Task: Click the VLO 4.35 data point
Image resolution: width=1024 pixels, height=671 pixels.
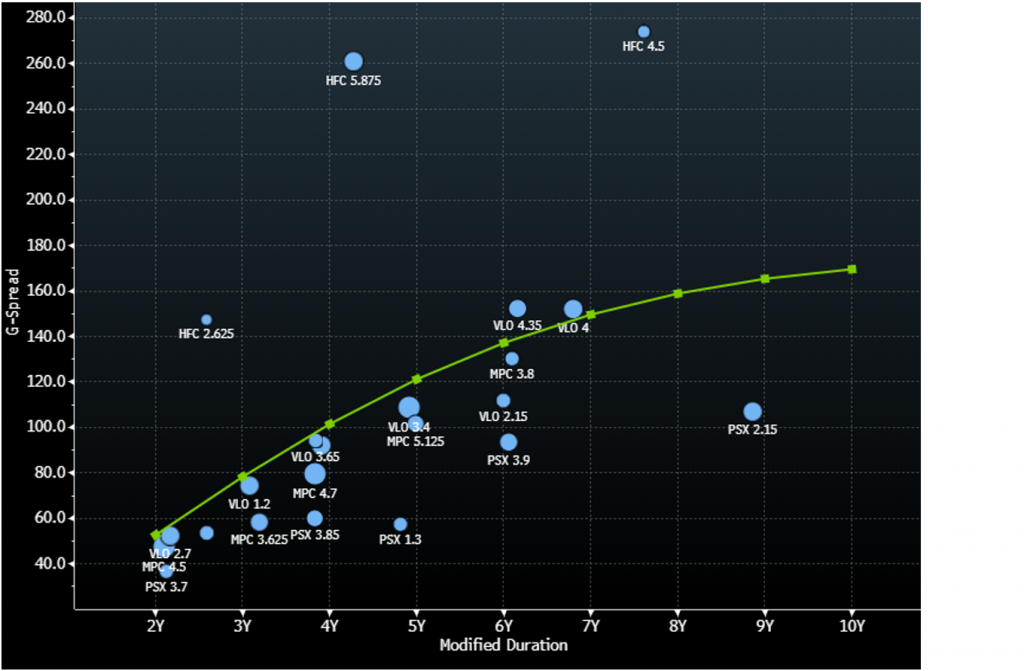Action: click(x=517, y=309)
